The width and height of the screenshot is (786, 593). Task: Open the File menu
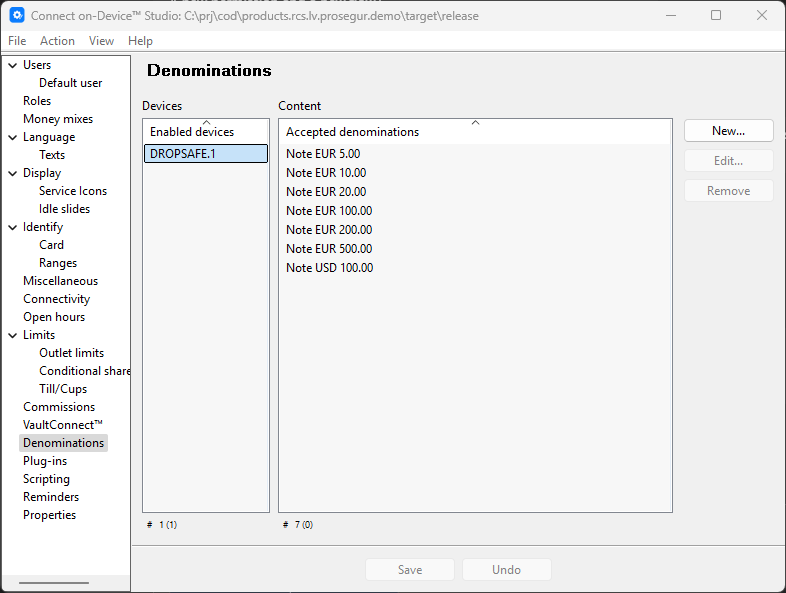[x=17, y=41]
